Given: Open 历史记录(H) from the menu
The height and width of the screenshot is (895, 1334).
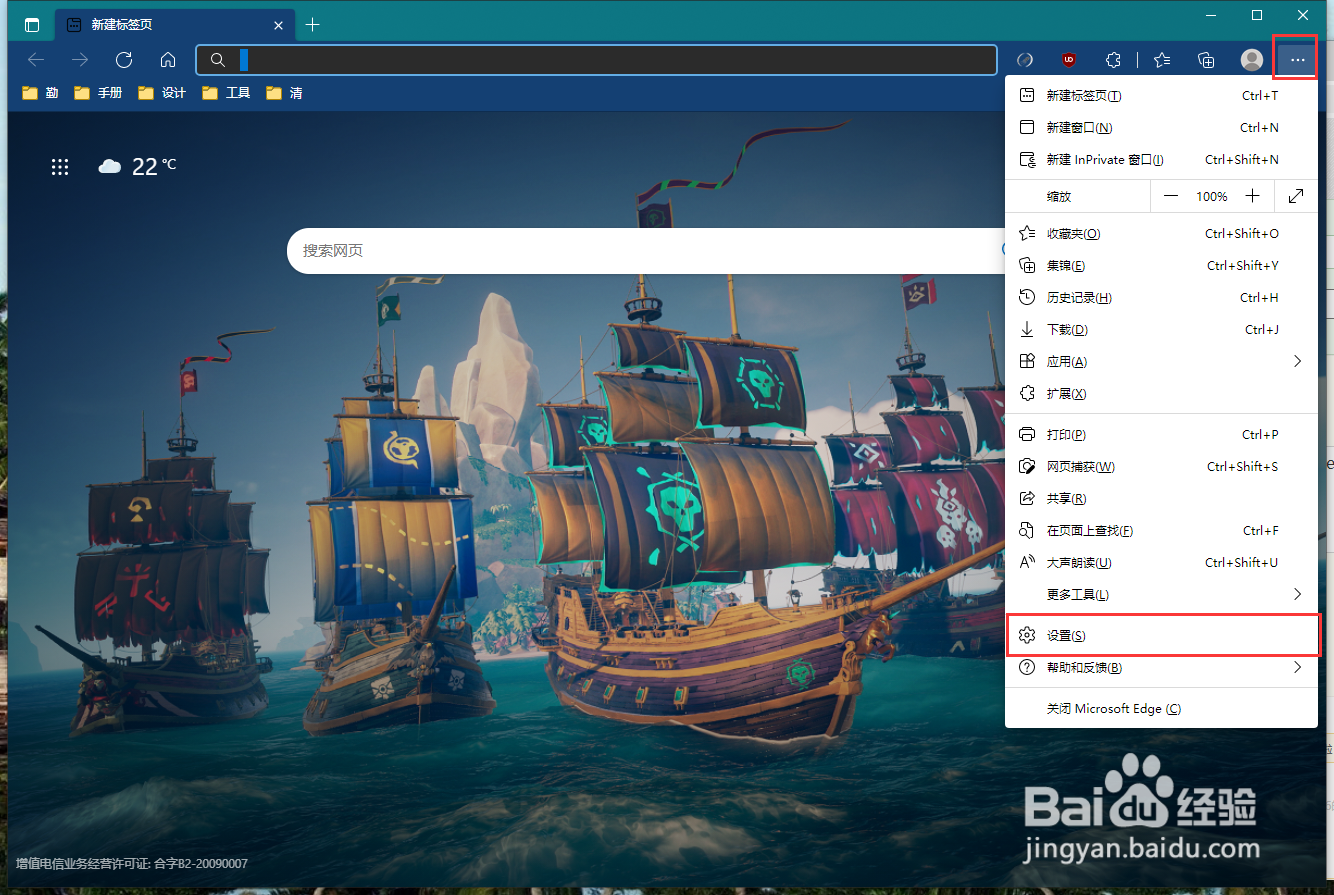Looking at the screenshot, I should (x=1161, y=298).
